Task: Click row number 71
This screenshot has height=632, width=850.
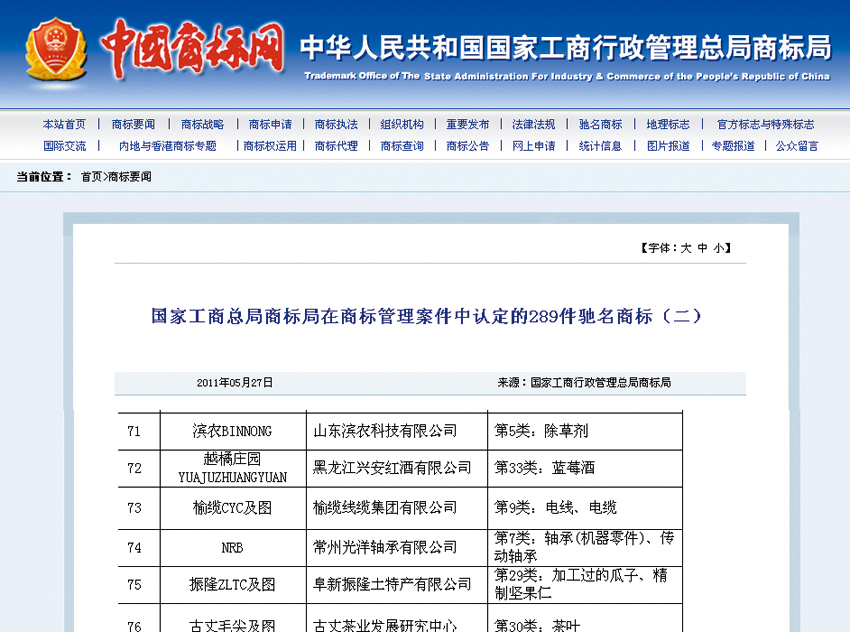Action: coord(134,431)
